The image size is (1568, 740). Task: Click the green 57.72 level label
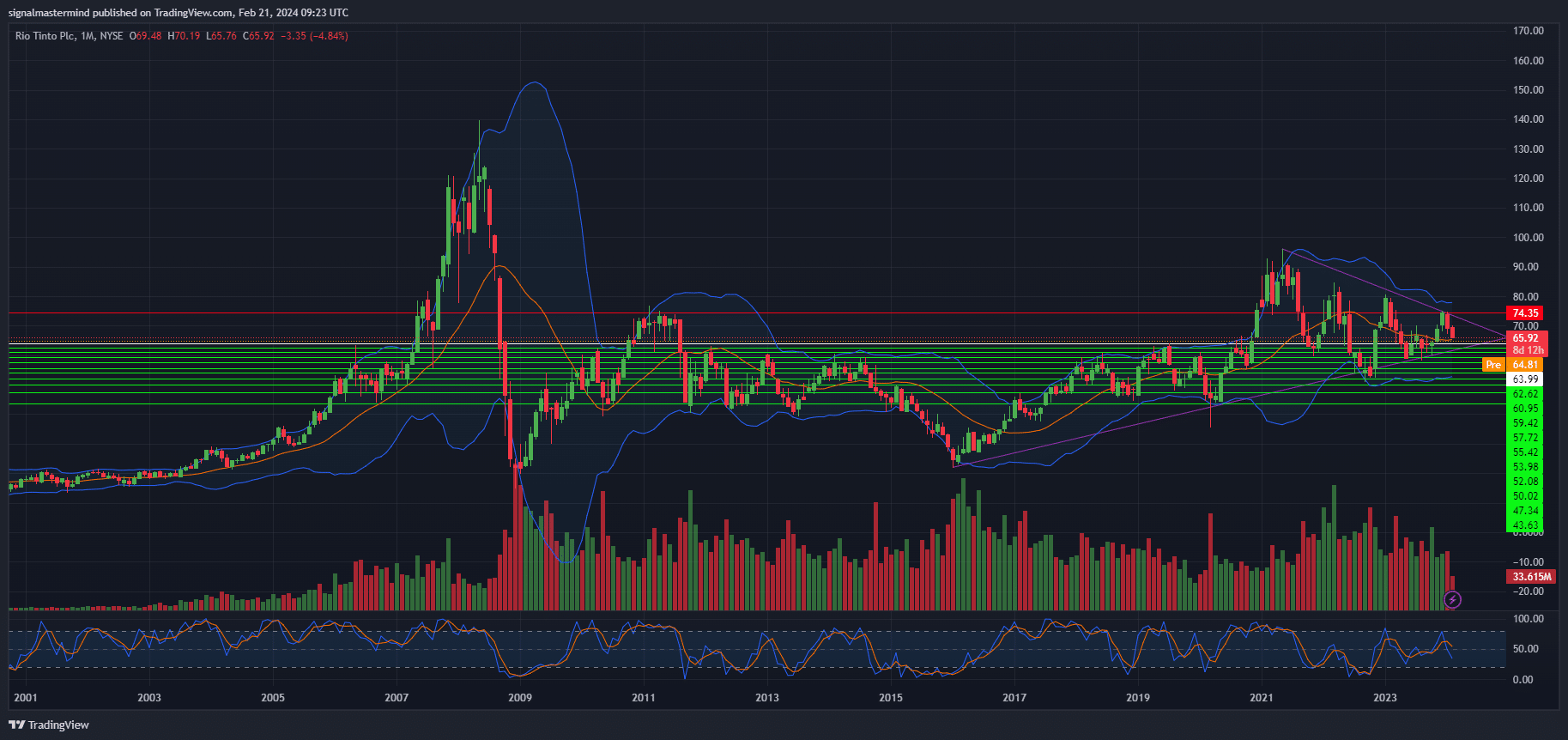pos(1525,438)
